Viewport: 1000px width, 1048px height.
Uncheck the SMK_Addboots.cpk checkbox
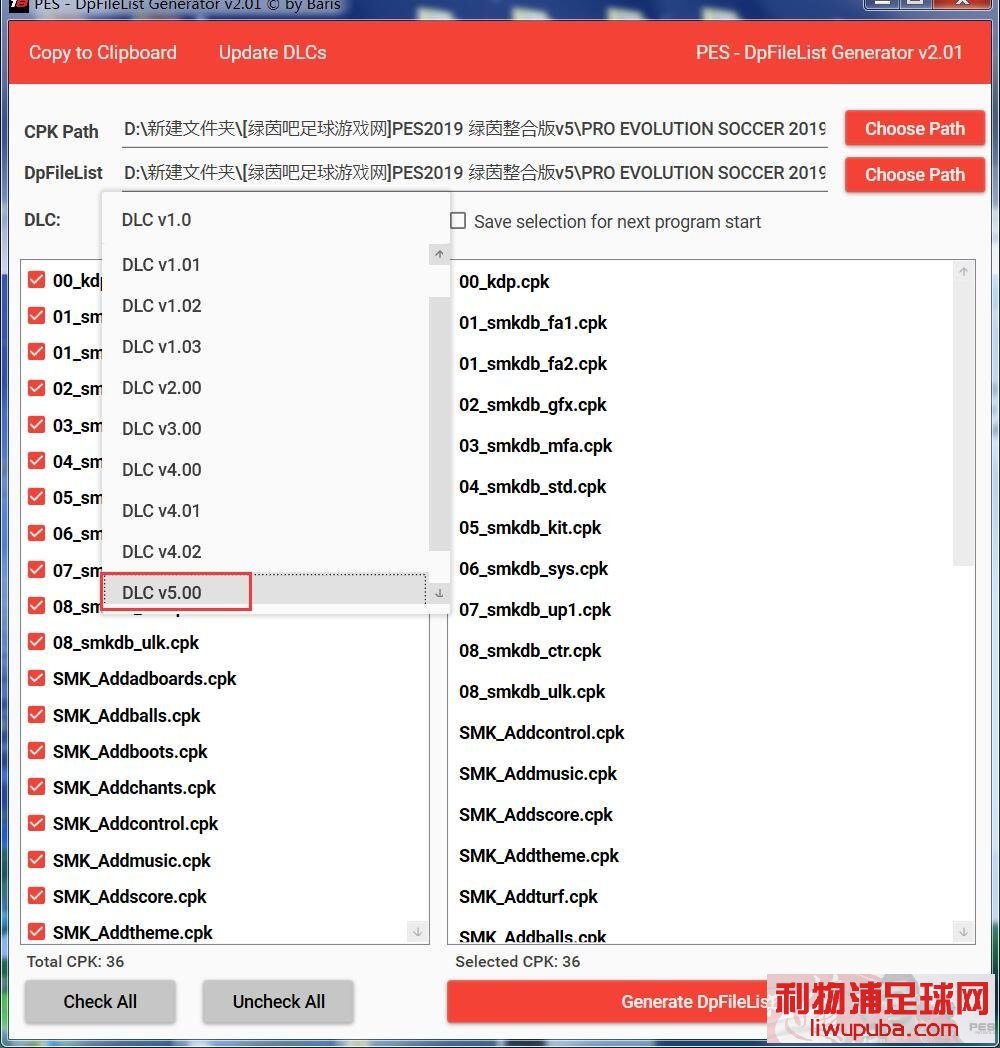pos(37,751)
